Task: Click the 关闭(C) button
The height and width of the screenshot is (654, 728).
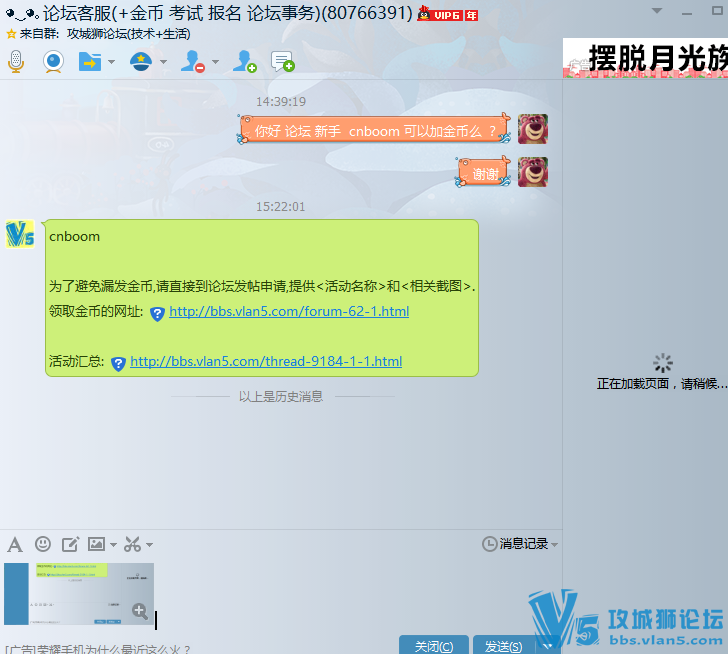Action: [x=434, y=645]
